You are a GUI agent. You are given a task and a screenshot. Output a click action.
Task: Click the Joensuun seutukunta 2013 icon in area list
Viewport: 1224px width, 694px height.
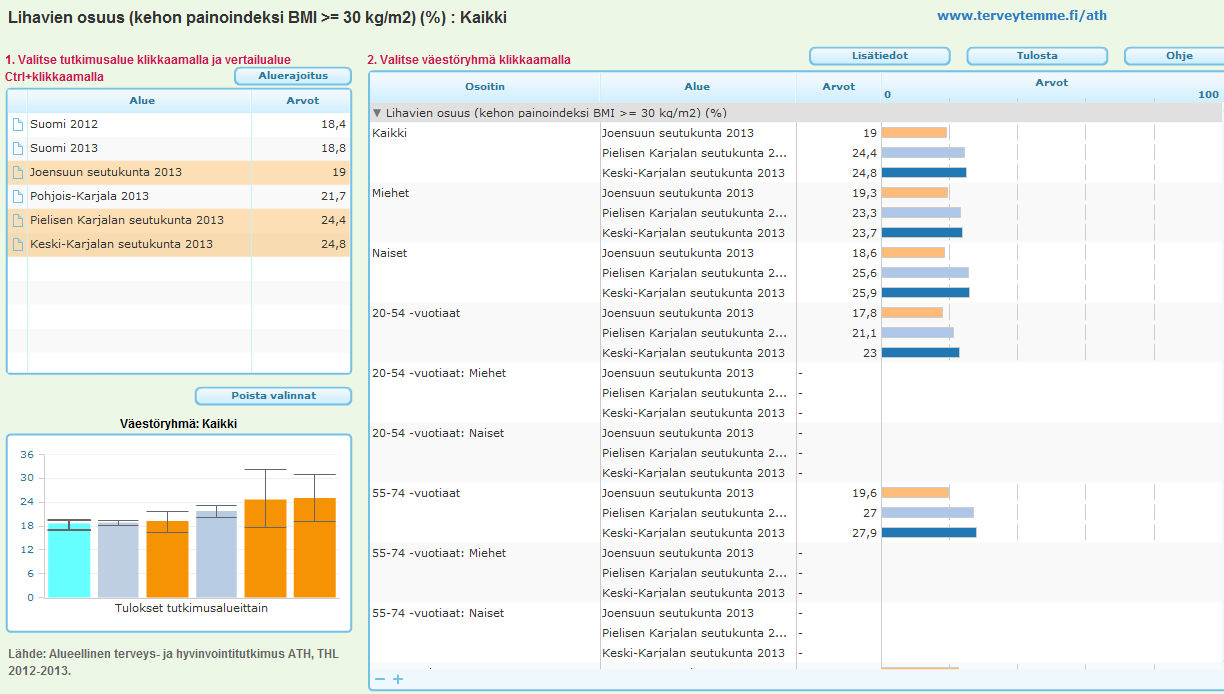click(17, 173)
